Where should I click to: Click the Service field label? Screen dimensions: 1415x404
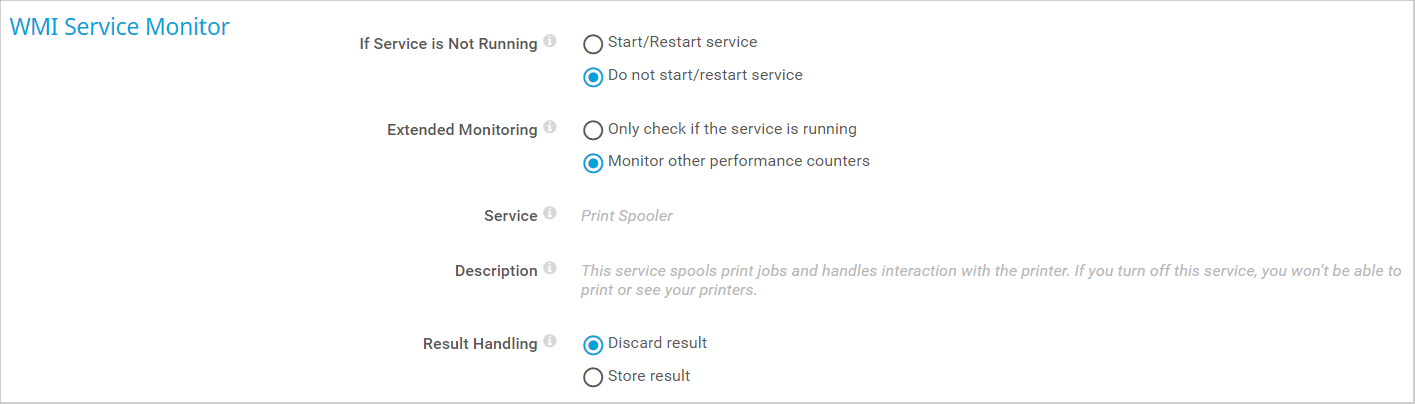(x=510, y=216)
